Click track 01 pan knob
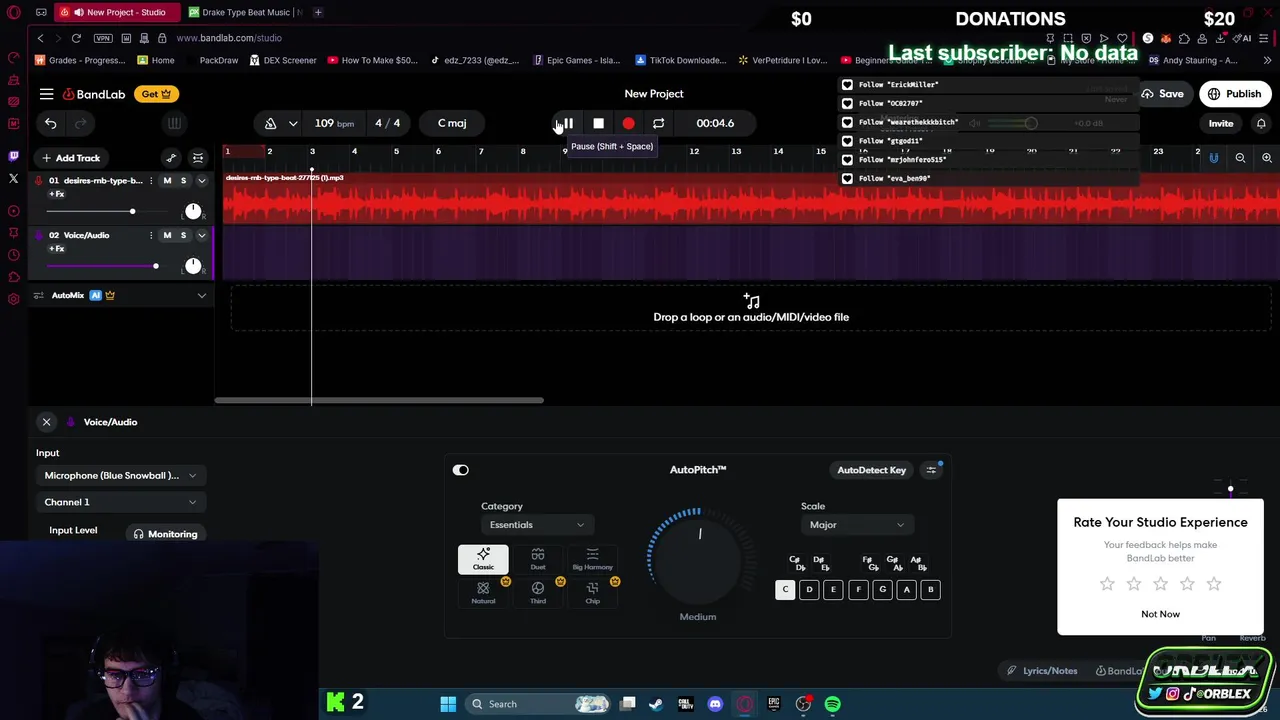 (x=193, y=211)
